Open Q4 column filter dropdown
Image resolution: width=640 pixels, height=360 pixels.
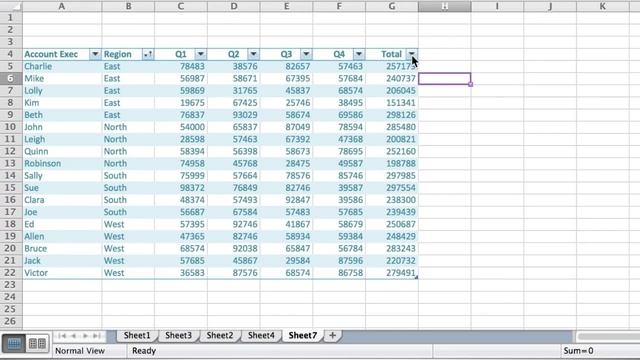(x=359, y=54)
